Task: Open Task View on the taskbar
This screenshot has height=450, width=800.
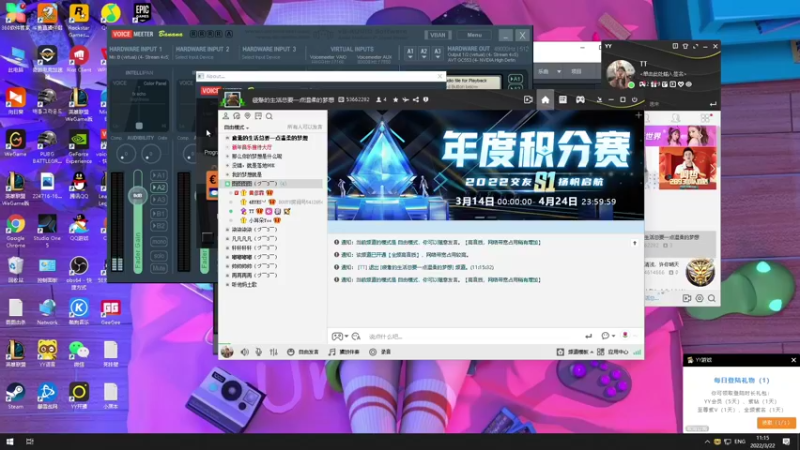Action: 30,442
